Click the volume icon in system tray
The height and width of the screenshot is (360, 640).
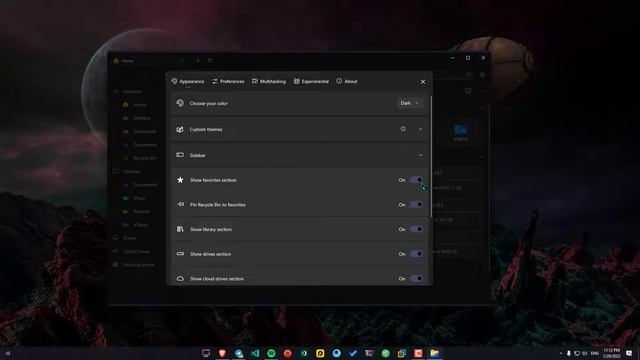584,353
